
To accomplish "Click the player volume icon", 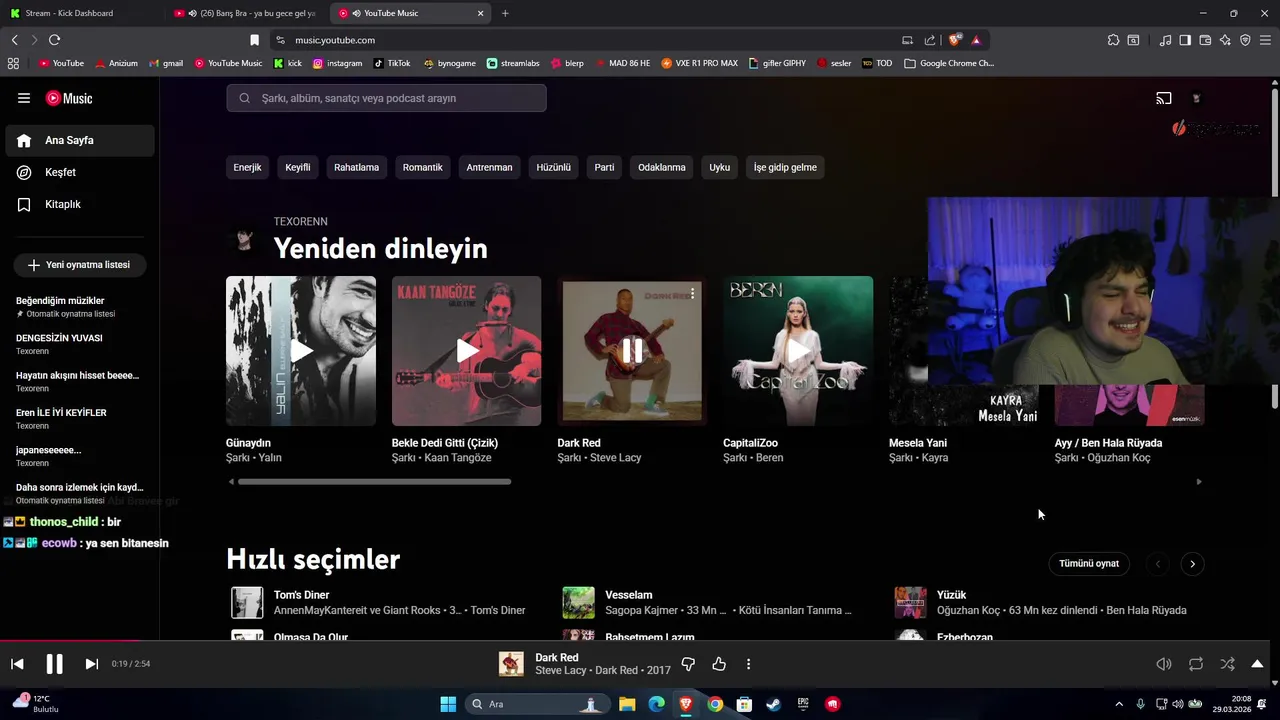I will 1164,664.
